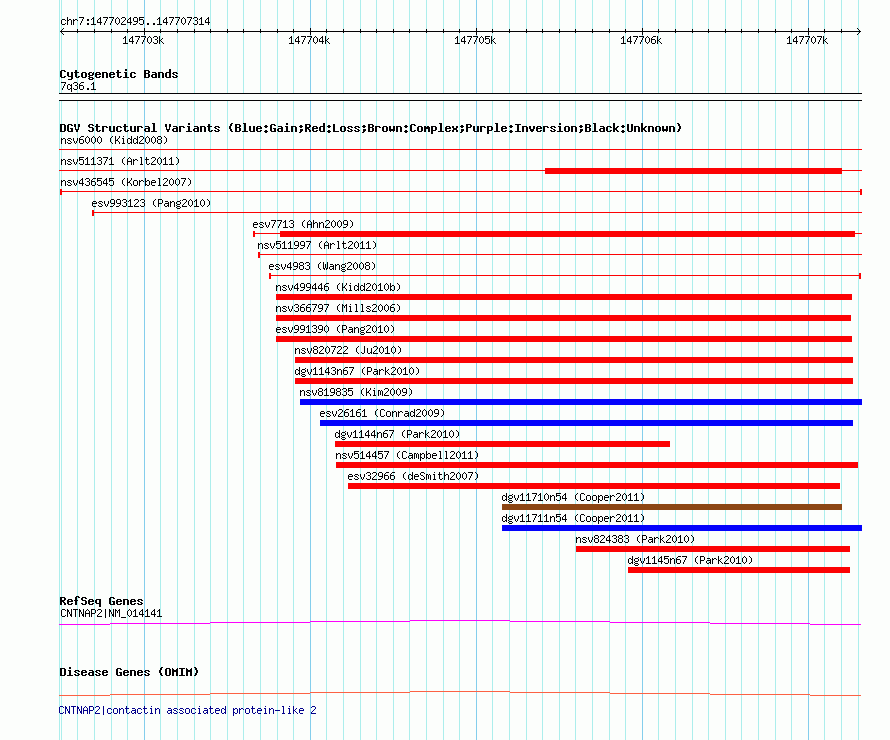Image resolution: width=890 pixels, height=740 pixels.
Task: Click the 147704k scale label
Action: pyautogui.click(x=309, y=40)
